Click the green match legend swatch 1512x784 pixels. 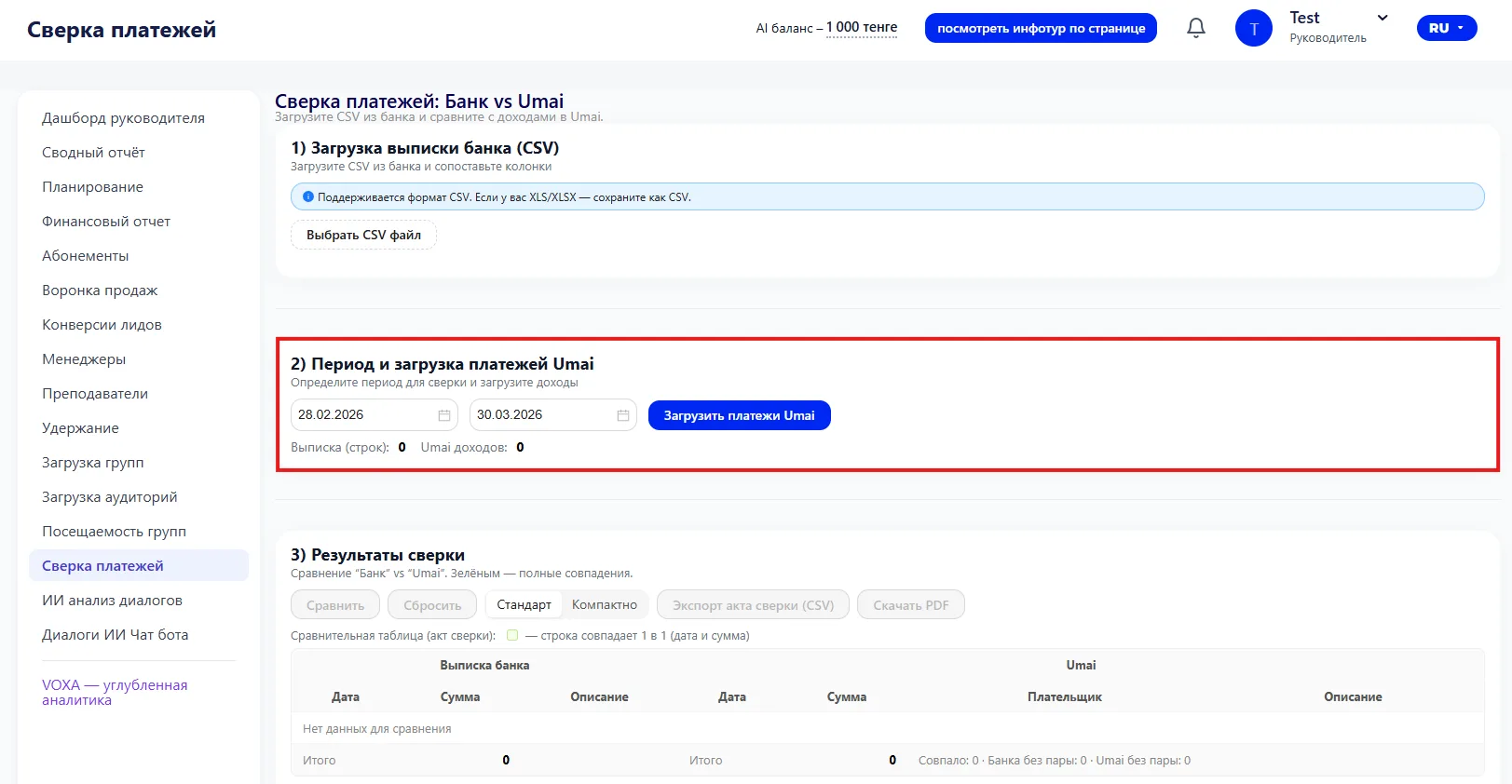[512, 635]
